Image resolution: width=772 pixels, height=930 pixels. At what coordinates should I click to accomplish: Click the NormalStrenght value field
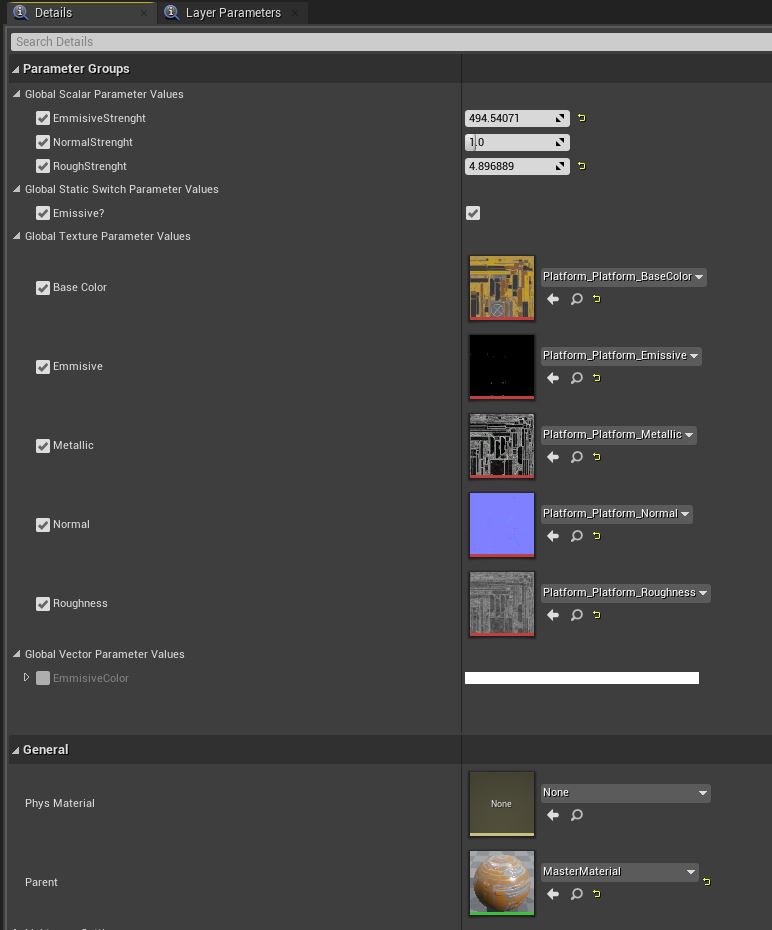[517, 142]
